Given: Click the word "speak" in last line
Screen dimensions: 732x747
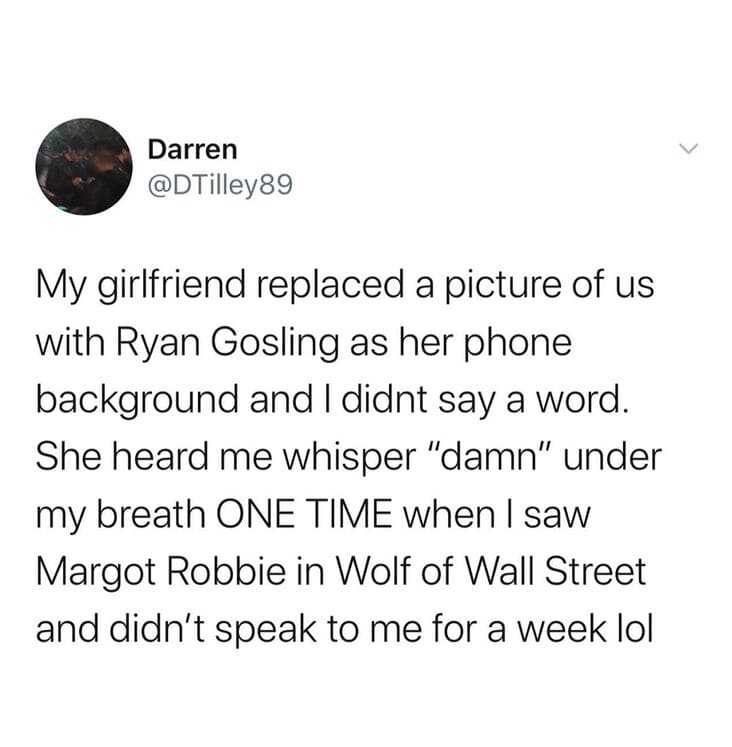Looking at the screenshot, I should point(266,630).
